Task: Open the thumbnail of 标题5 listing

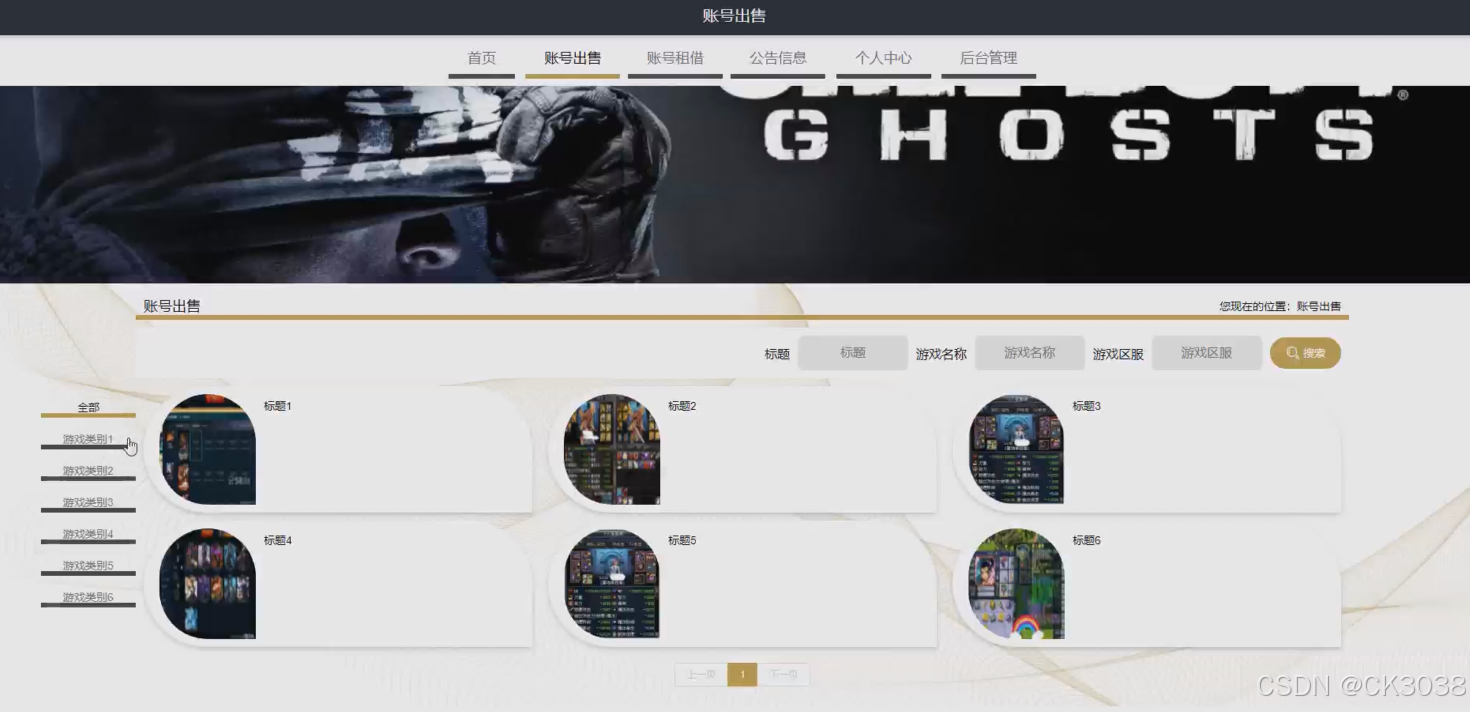Action: pyautogui.click(x=612, y=584)
